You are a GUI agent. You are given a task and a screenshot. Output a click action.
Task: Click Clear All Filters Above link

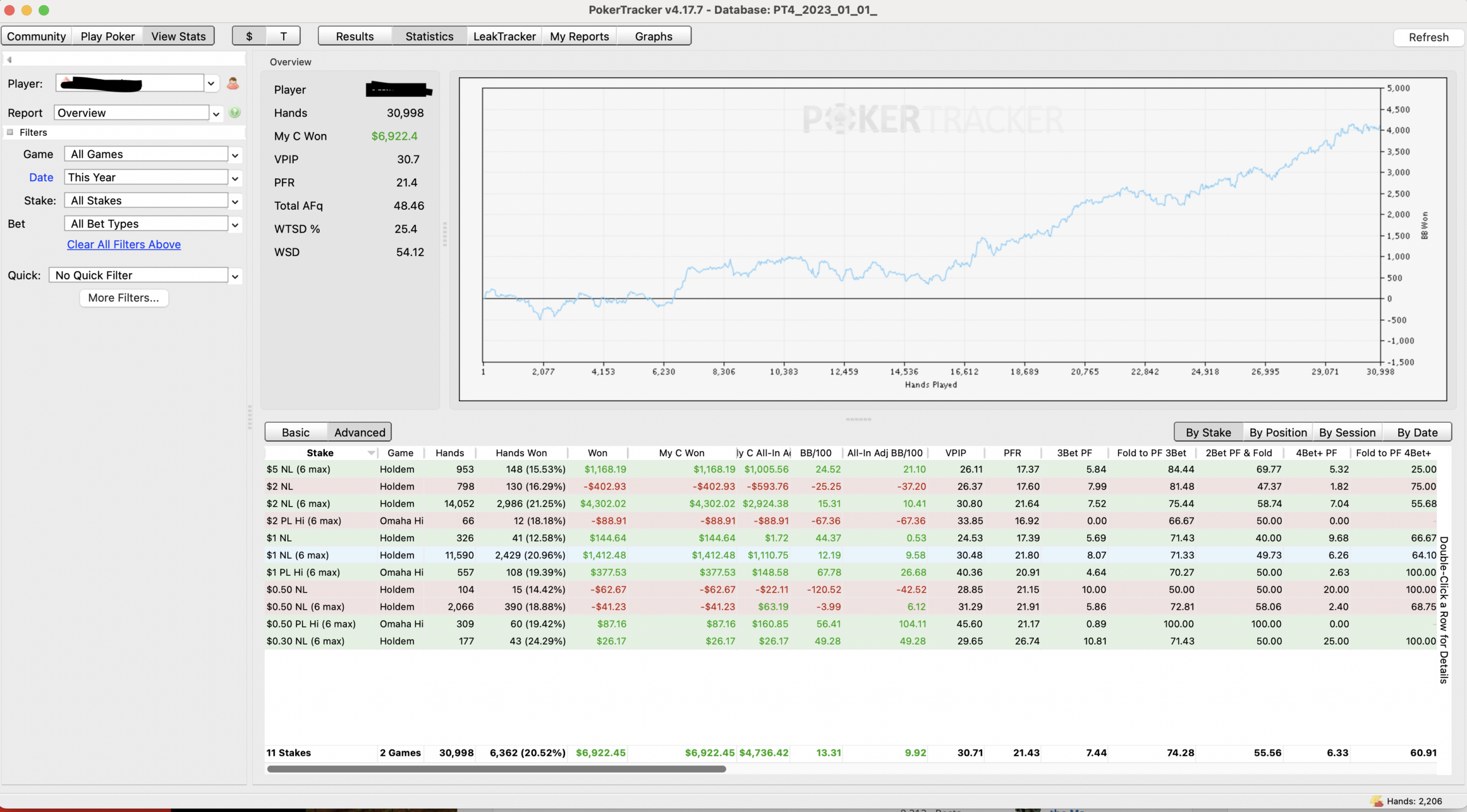[x=124, y=244]
